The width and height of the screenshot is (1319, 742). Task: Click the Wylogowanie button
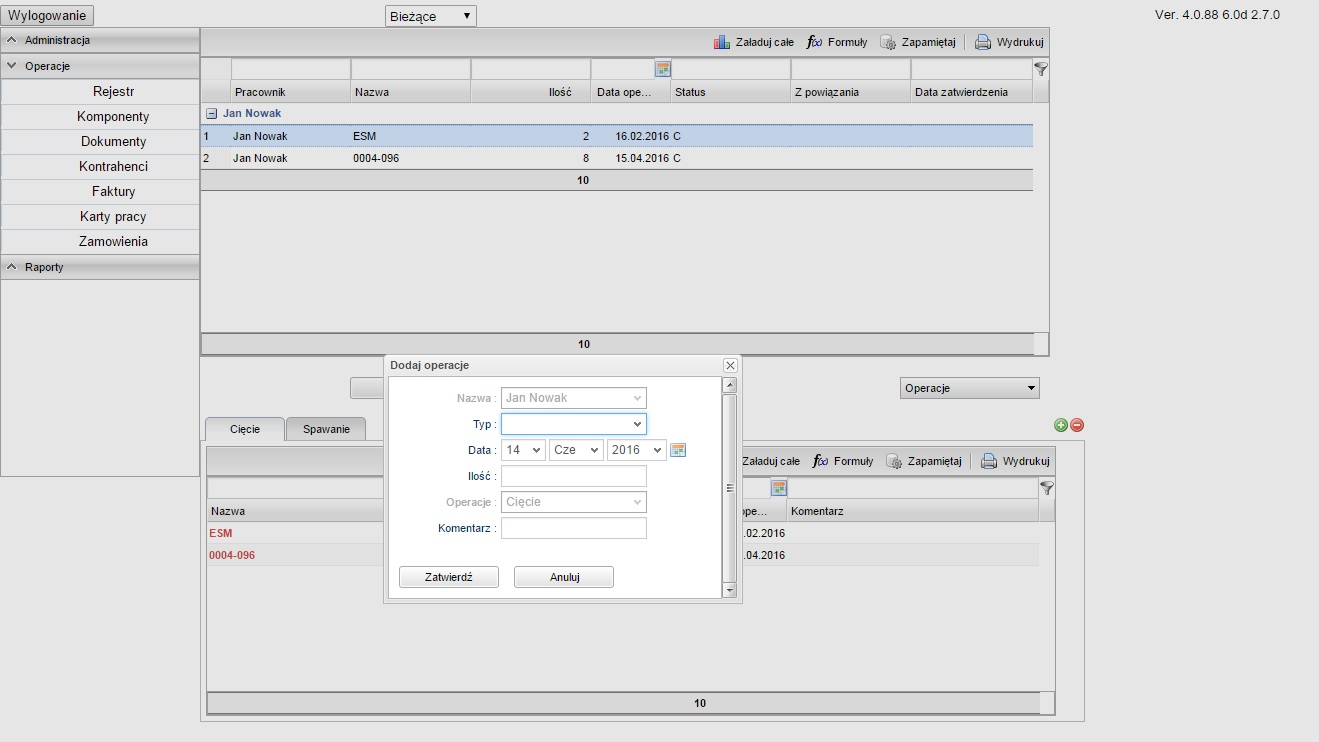pyautogui.click(x=49, y=15)
